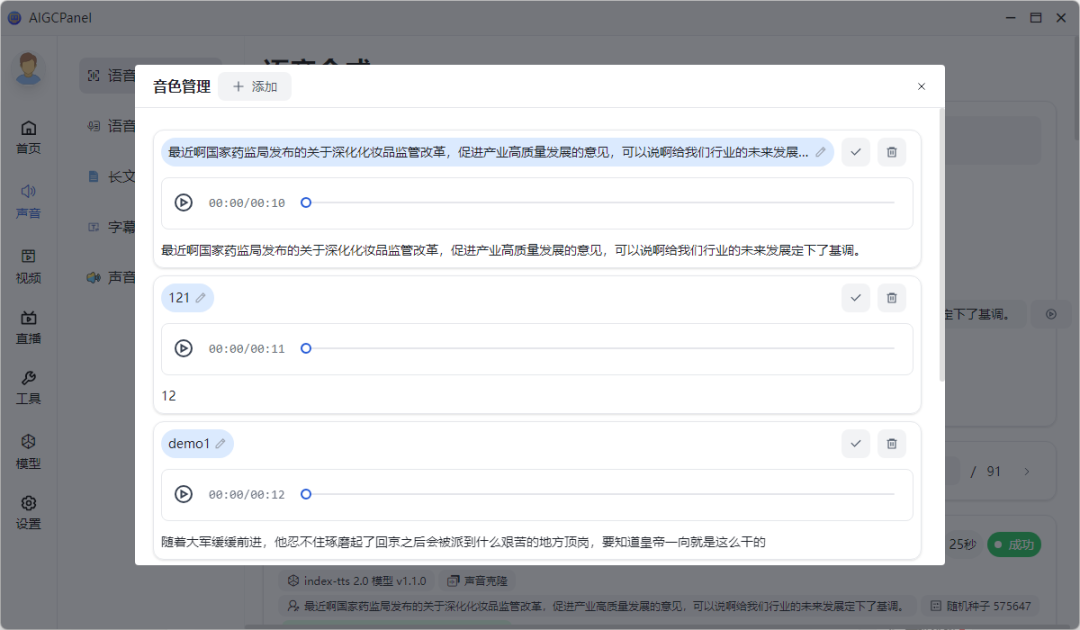Screen dimensions: 1080x630
Task: Open the 首页 section from the sidebar
Action: click(28, 132)
